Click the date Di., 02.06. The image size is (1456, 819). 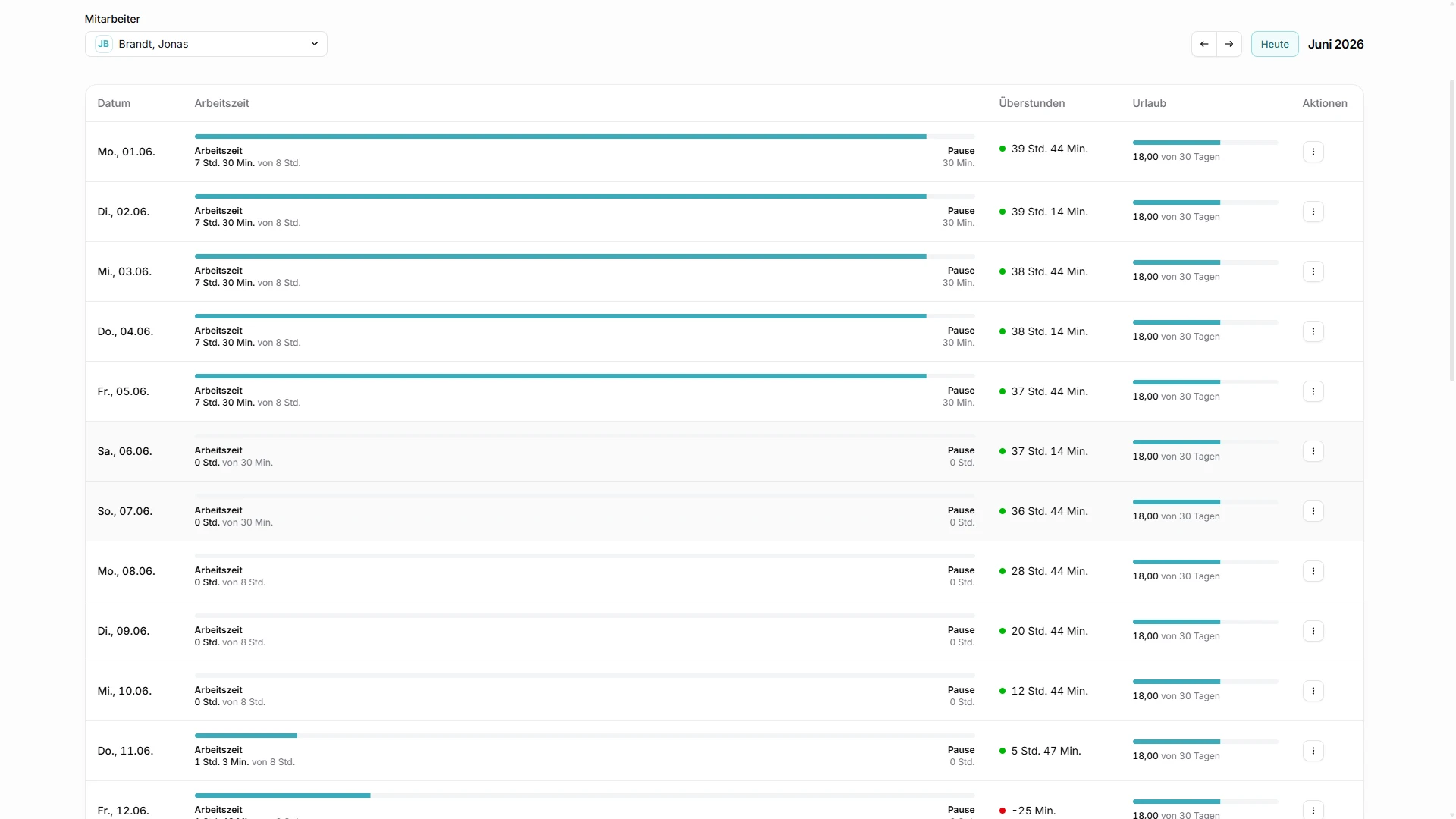(123, 212)
